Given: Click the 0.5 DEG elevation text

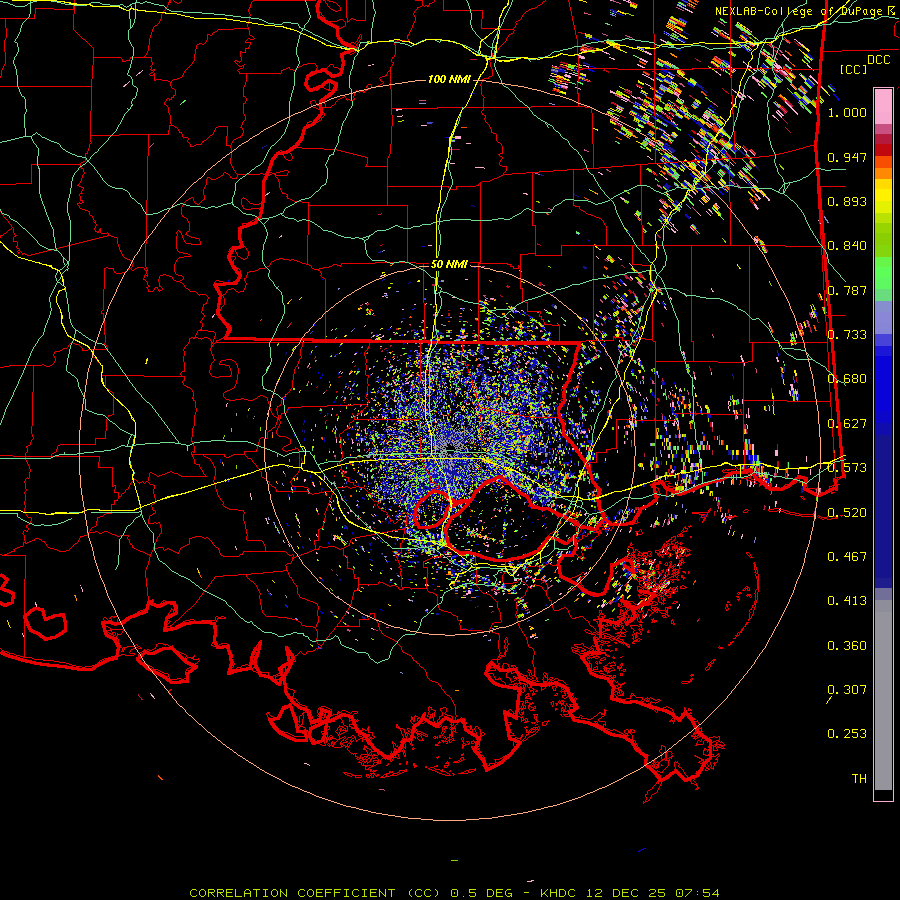Looking at the screenshot, I should tap(482, 893).
